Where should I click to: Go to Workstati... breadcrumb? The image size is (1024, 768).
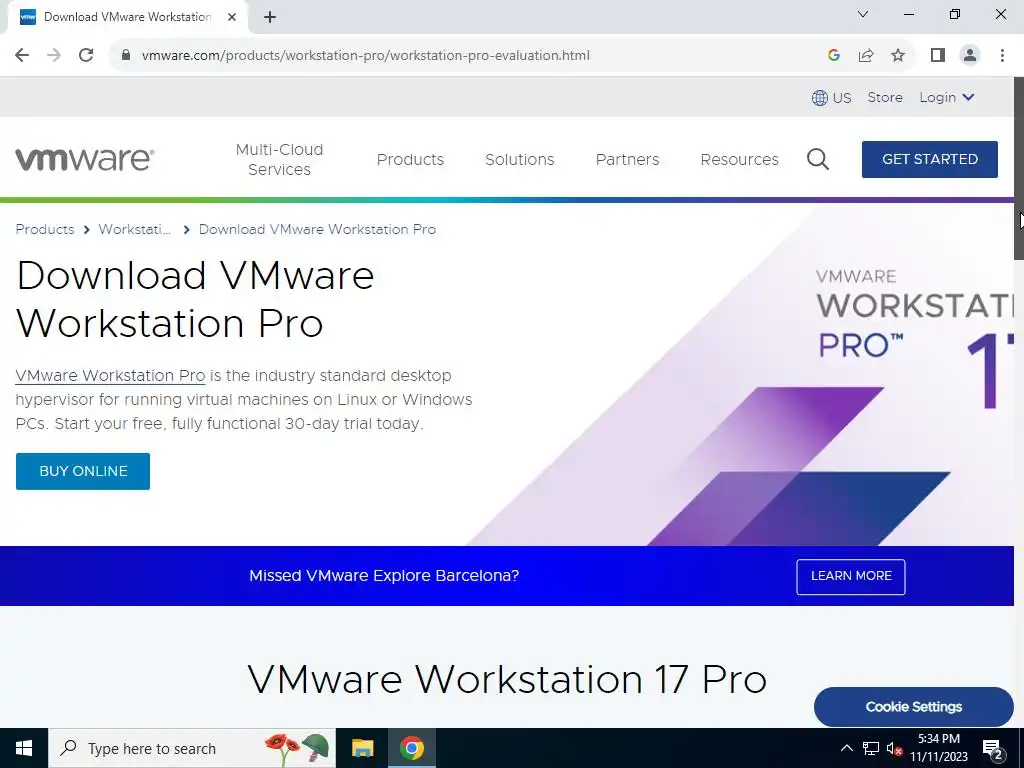135,229
